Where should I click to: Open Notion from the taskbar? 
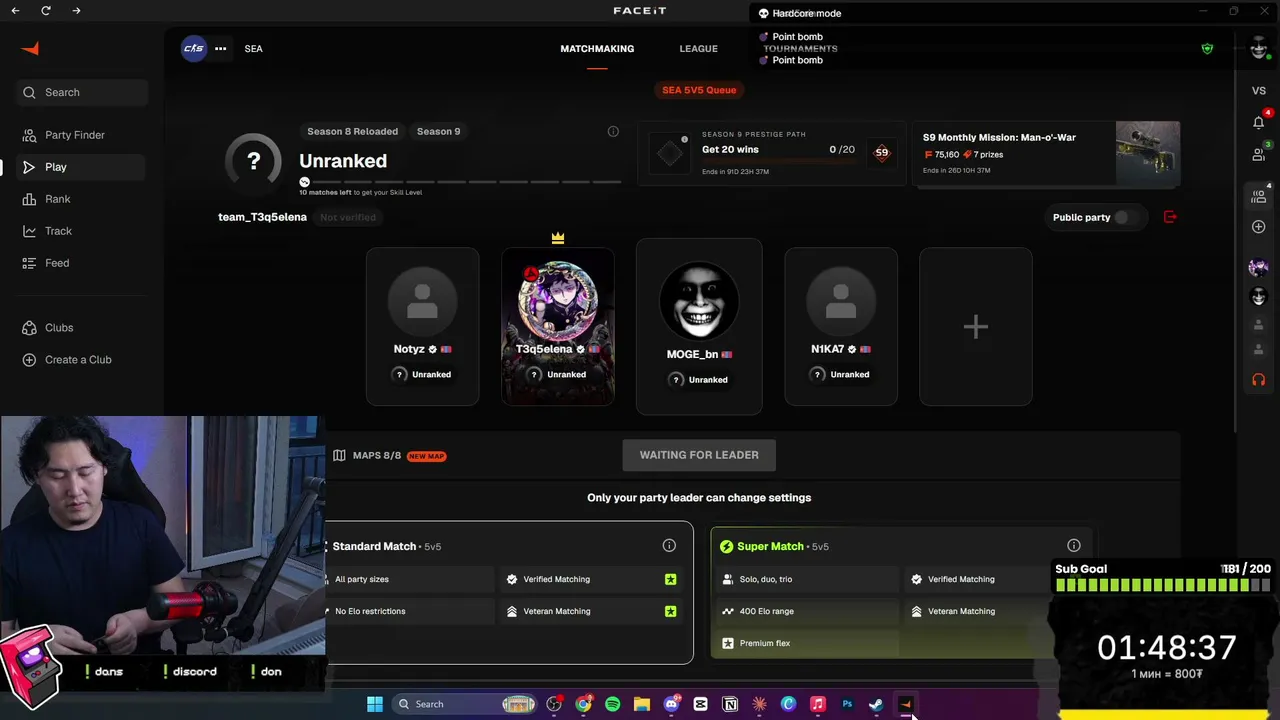point(730,704)
